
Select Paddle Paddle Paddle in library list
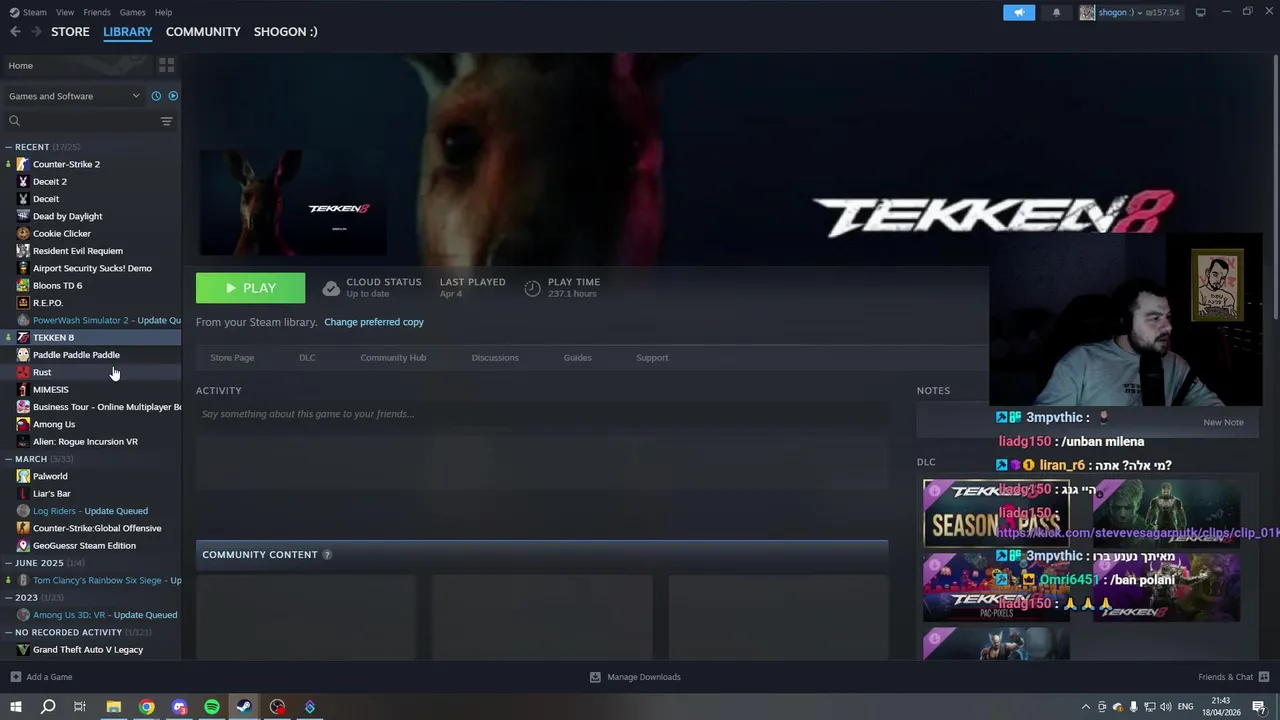[x=76, y=355]
